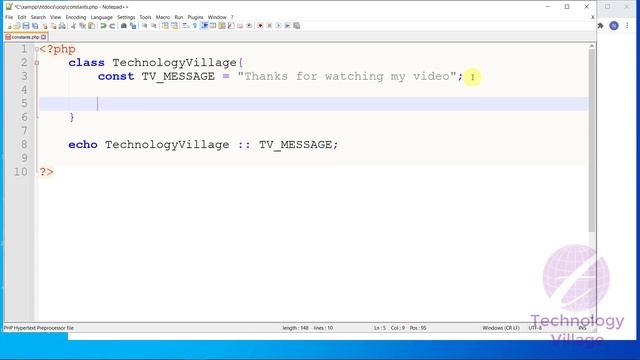Click the Close document toolbar icon
This screenshot has height=360, width=640.
(45, 26)
